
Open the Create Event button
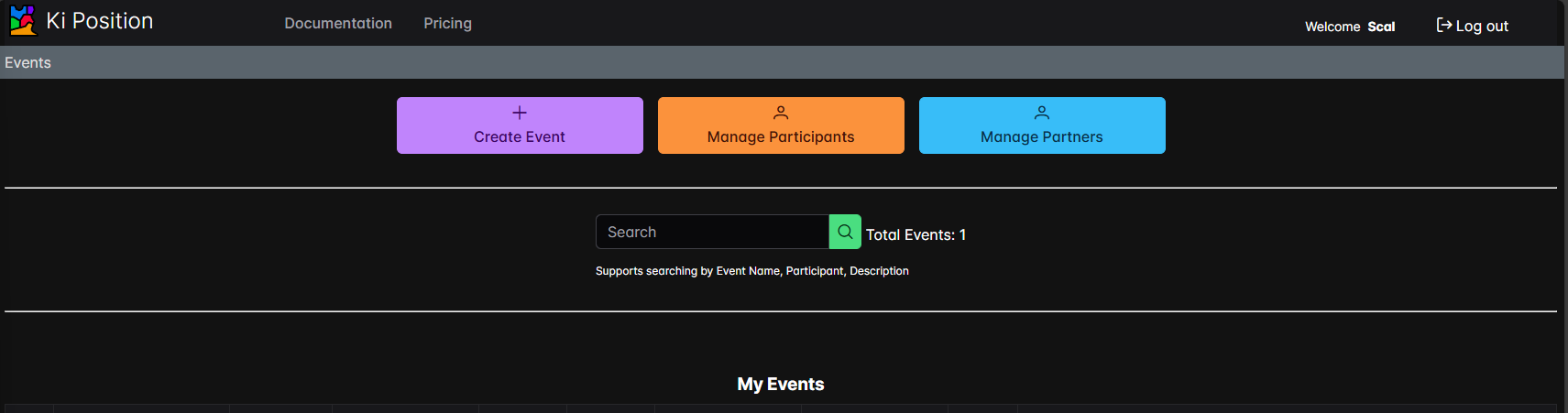520,125
